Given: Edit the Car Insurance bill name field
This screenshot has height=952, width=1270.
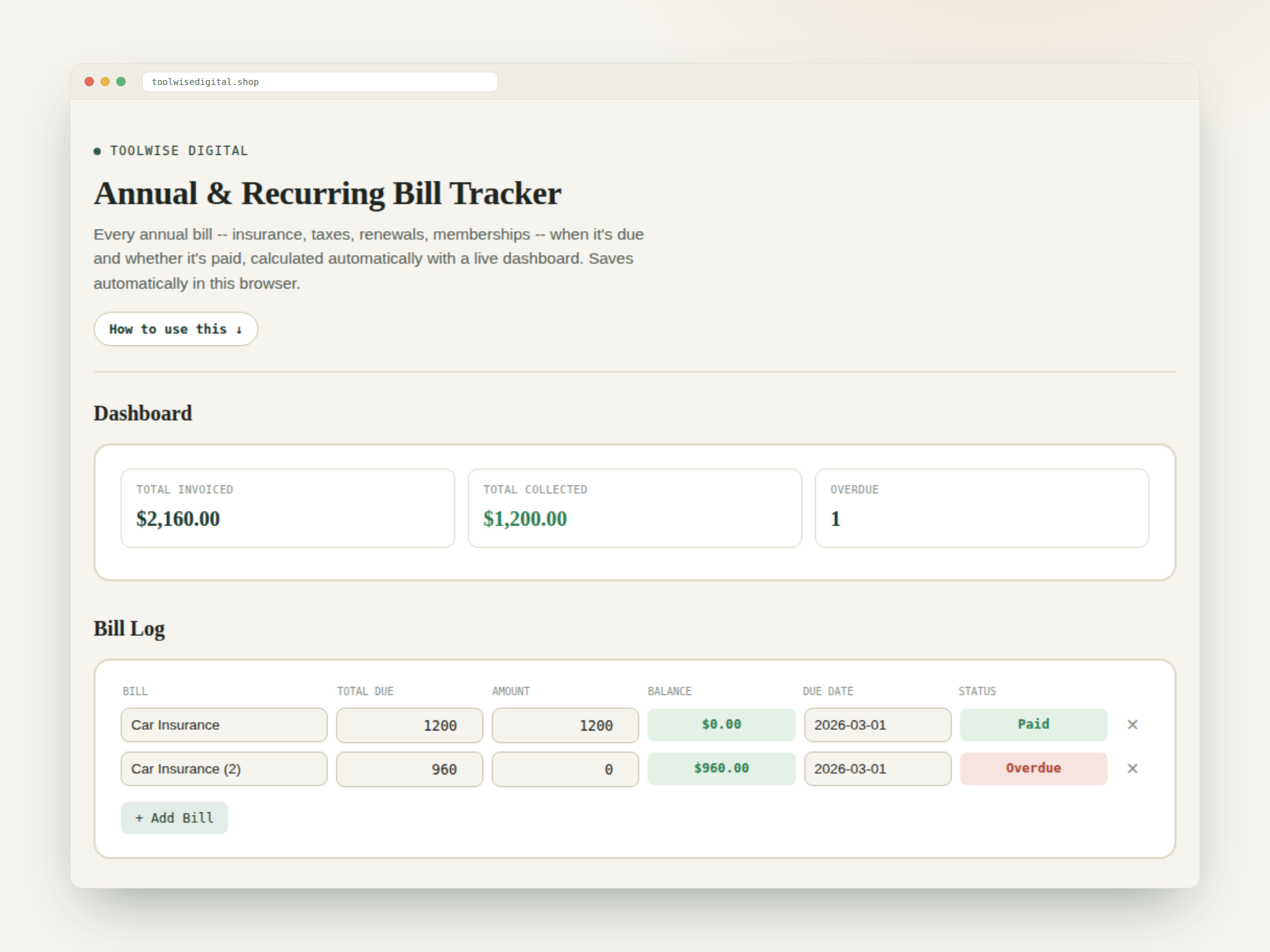Looking at the screenshot, I should [224, 725].
